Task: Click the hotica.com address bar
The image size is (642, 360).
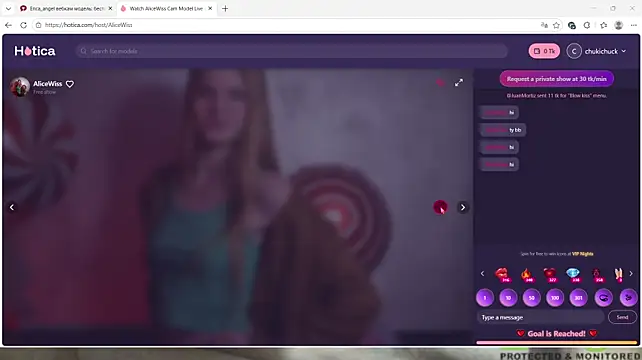Action: pos(287,25)
